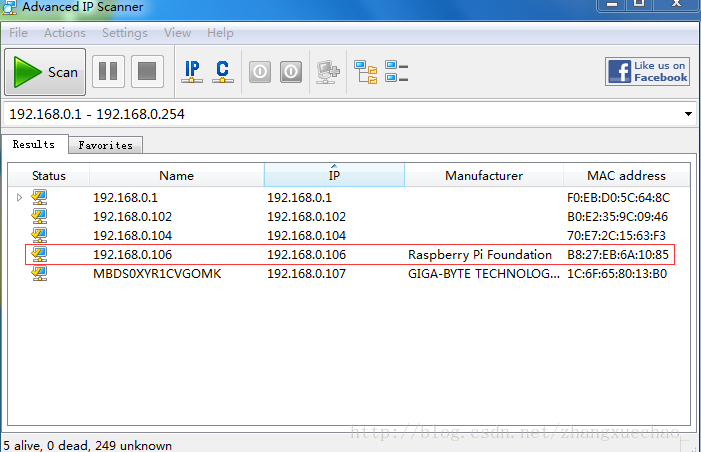Click the class C subnet icon
Image resolution: width=701 pixels, height=452 pixels.
(223, 72)
